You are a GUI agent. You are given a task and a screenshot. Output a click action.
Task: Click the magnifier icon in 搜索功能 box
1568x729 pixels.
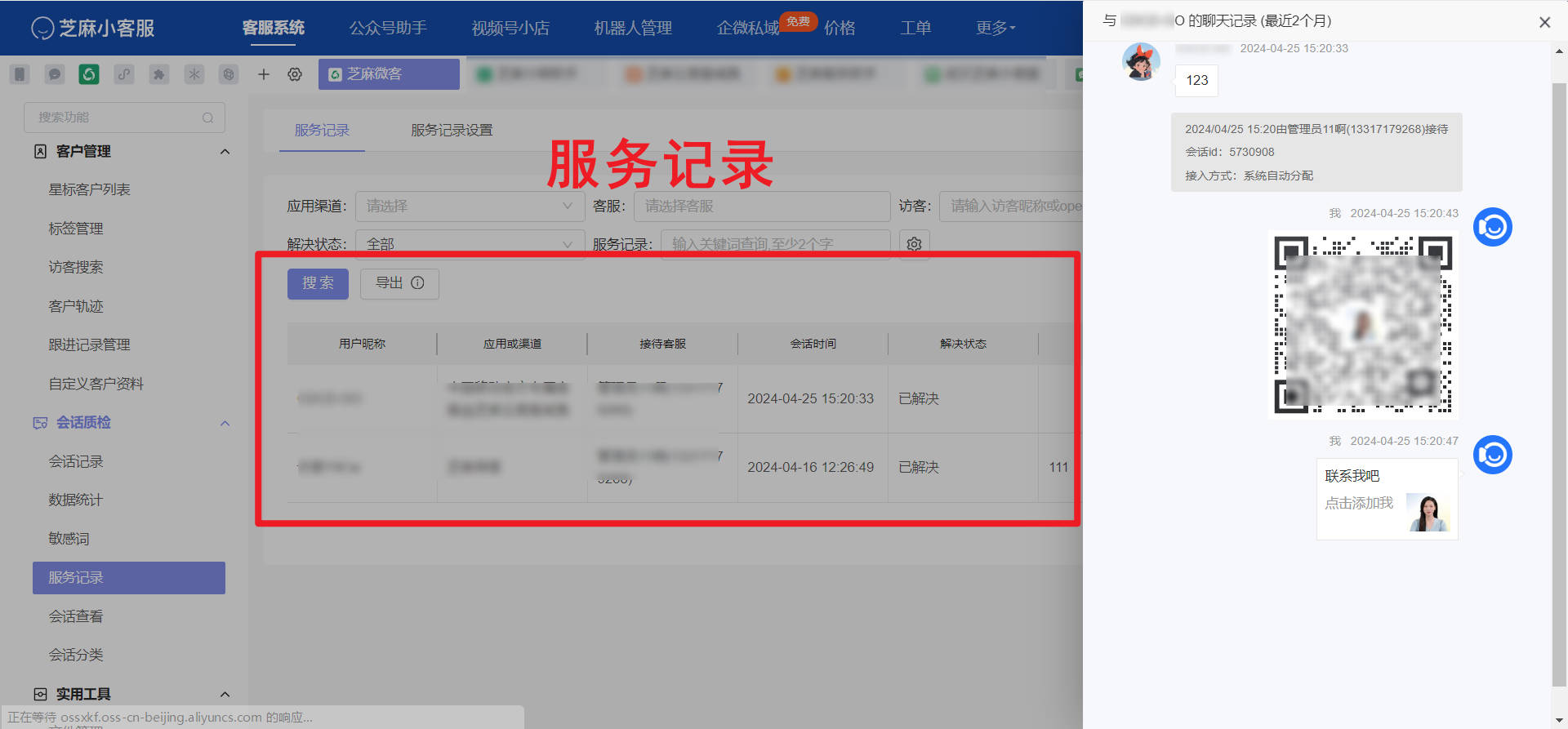click(207, 118)
